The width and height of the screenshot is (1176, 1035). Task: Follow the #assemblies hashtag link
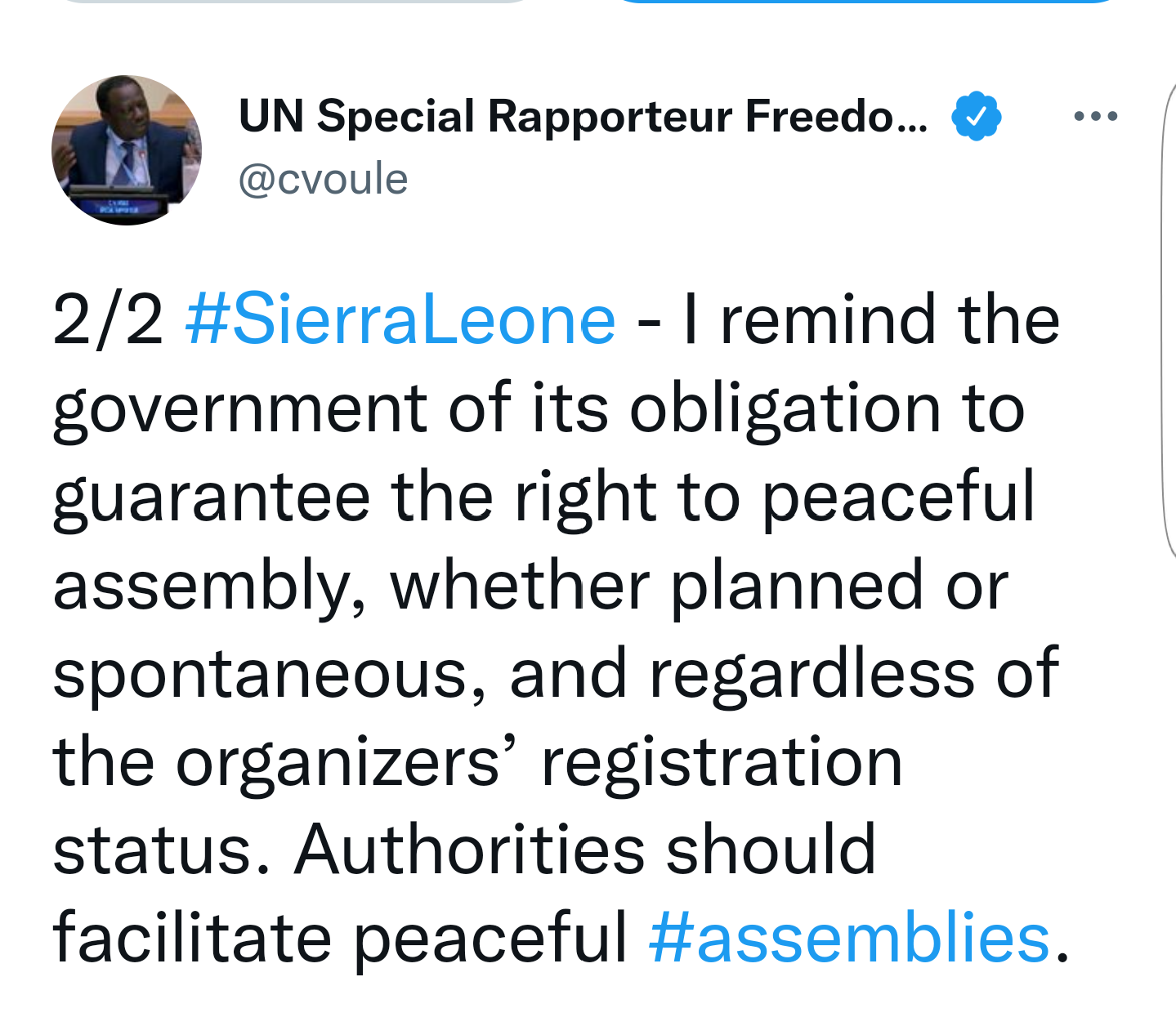coord(849,938)
